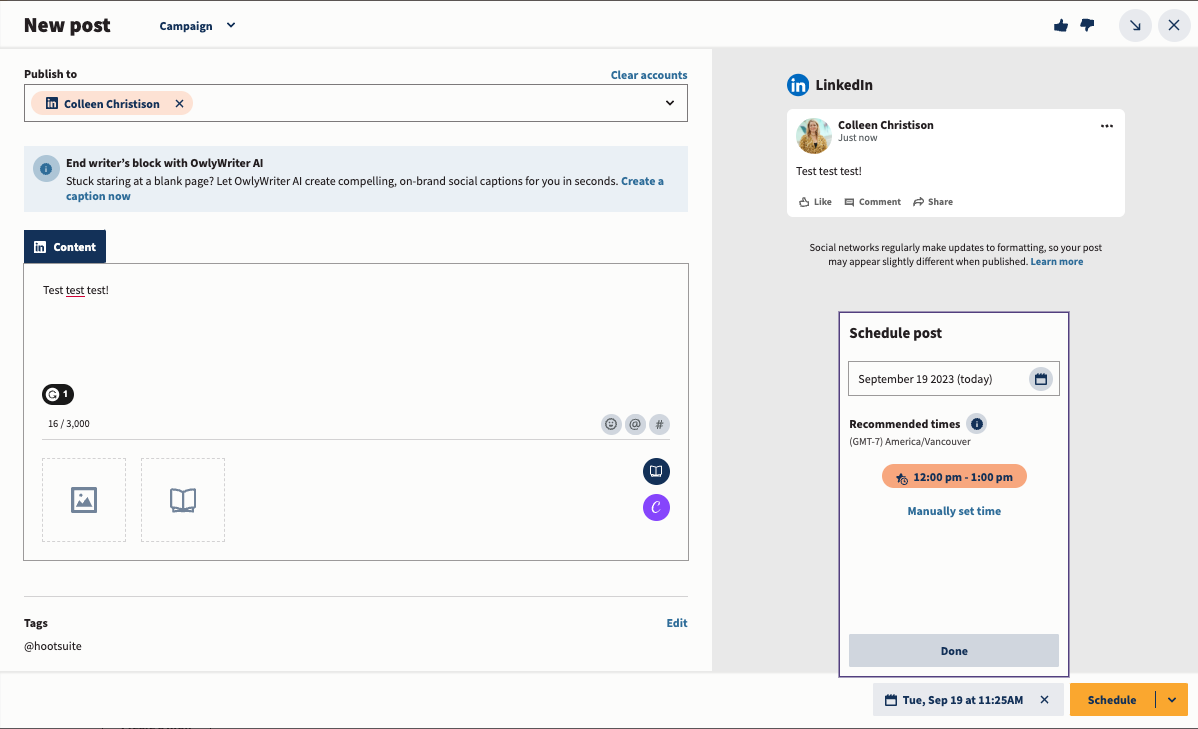Expand the Schedule button arrow options
Screen dimensions: 1198x729
(x=1172, y=700)
